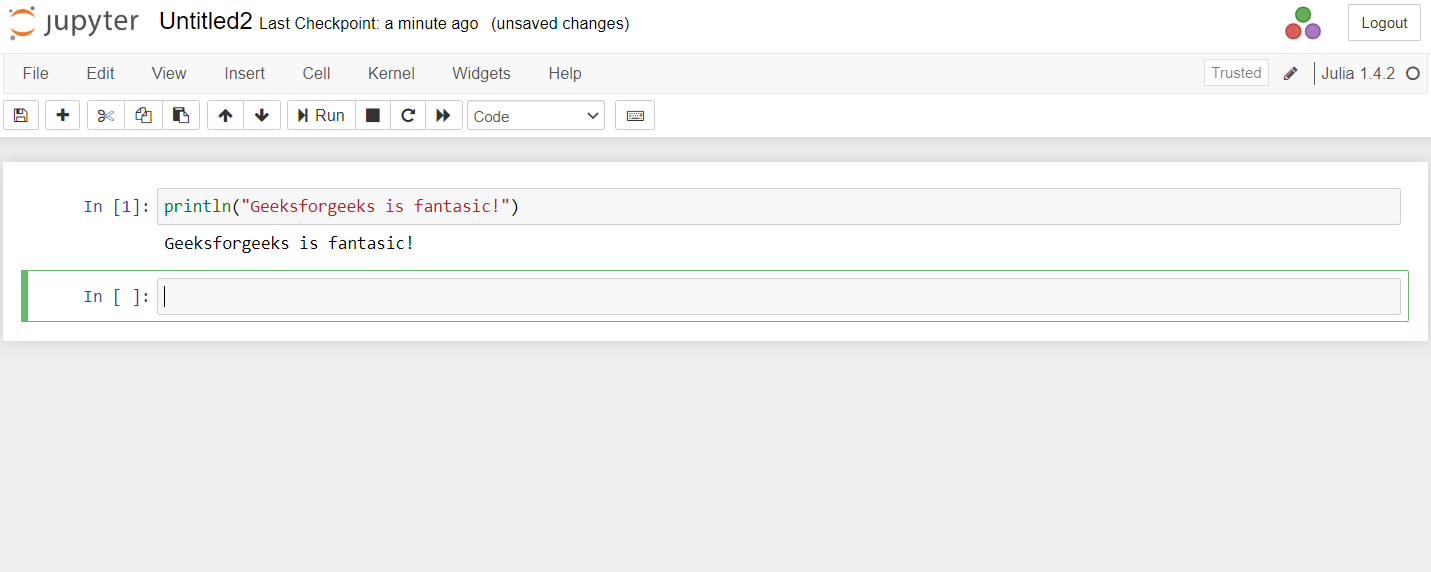Click into the empty code cell

click(x=778, y=296)
